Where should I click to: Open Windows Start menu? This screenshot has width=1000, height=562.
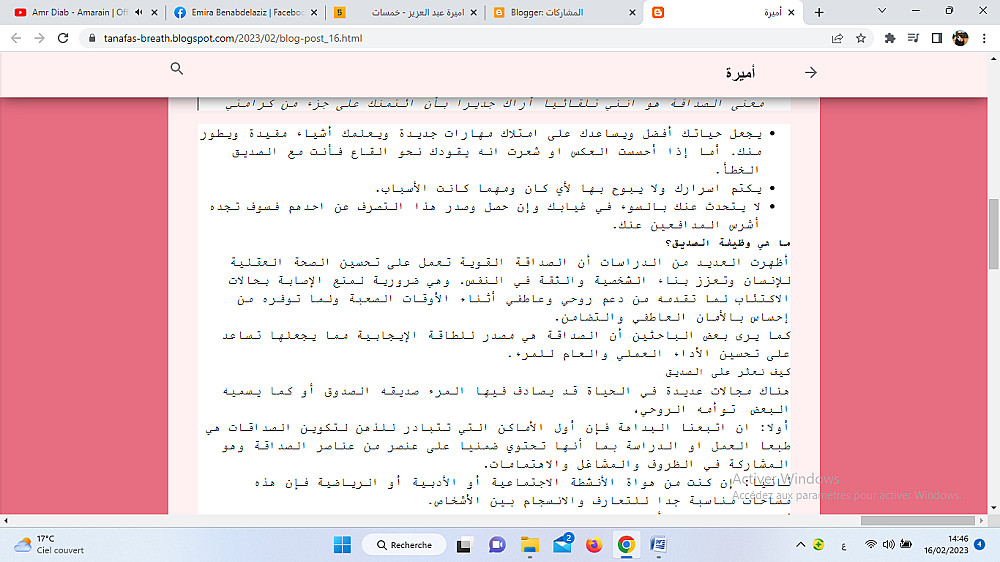click(342, 545)
